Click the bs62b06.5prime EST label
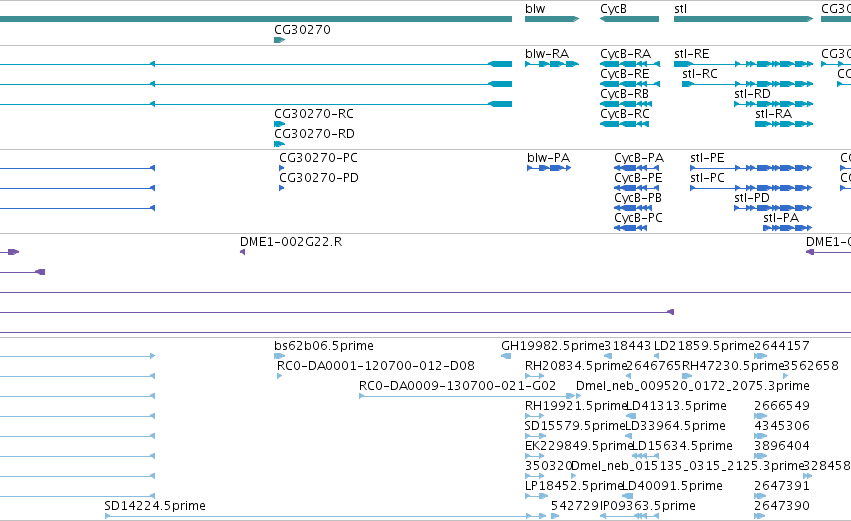 (x=324, y=346)
